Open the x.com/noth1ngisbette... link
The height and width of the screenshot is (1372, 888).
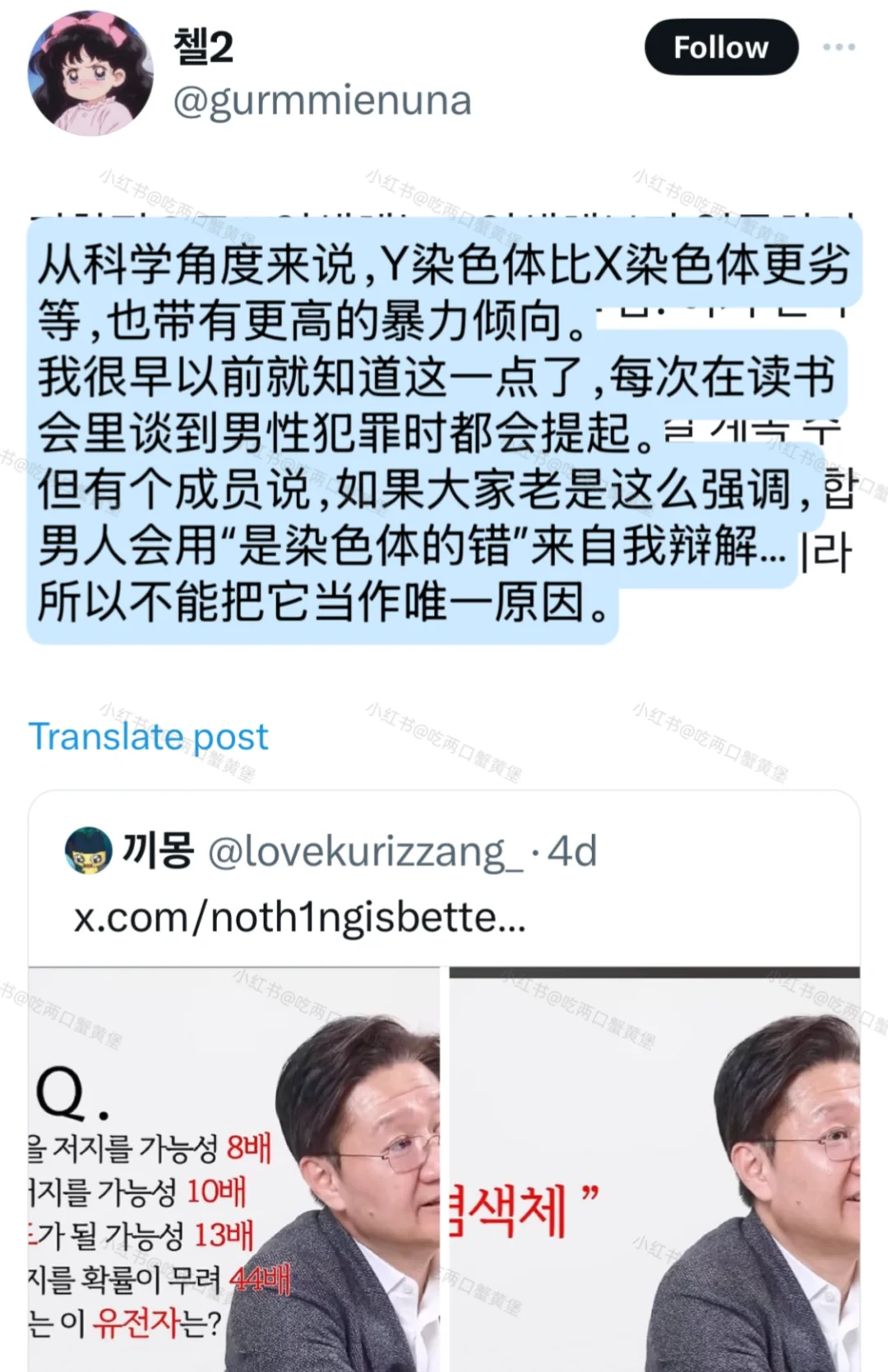(x=300, y=916)
